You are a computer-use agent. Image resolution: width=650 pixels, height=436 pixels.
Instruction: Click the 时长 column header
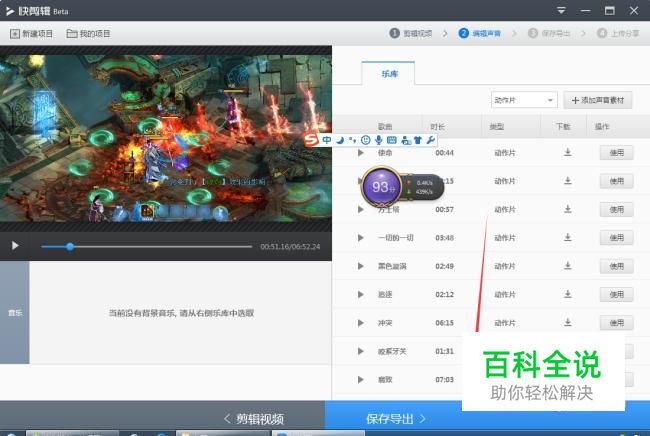coord(437,126)
